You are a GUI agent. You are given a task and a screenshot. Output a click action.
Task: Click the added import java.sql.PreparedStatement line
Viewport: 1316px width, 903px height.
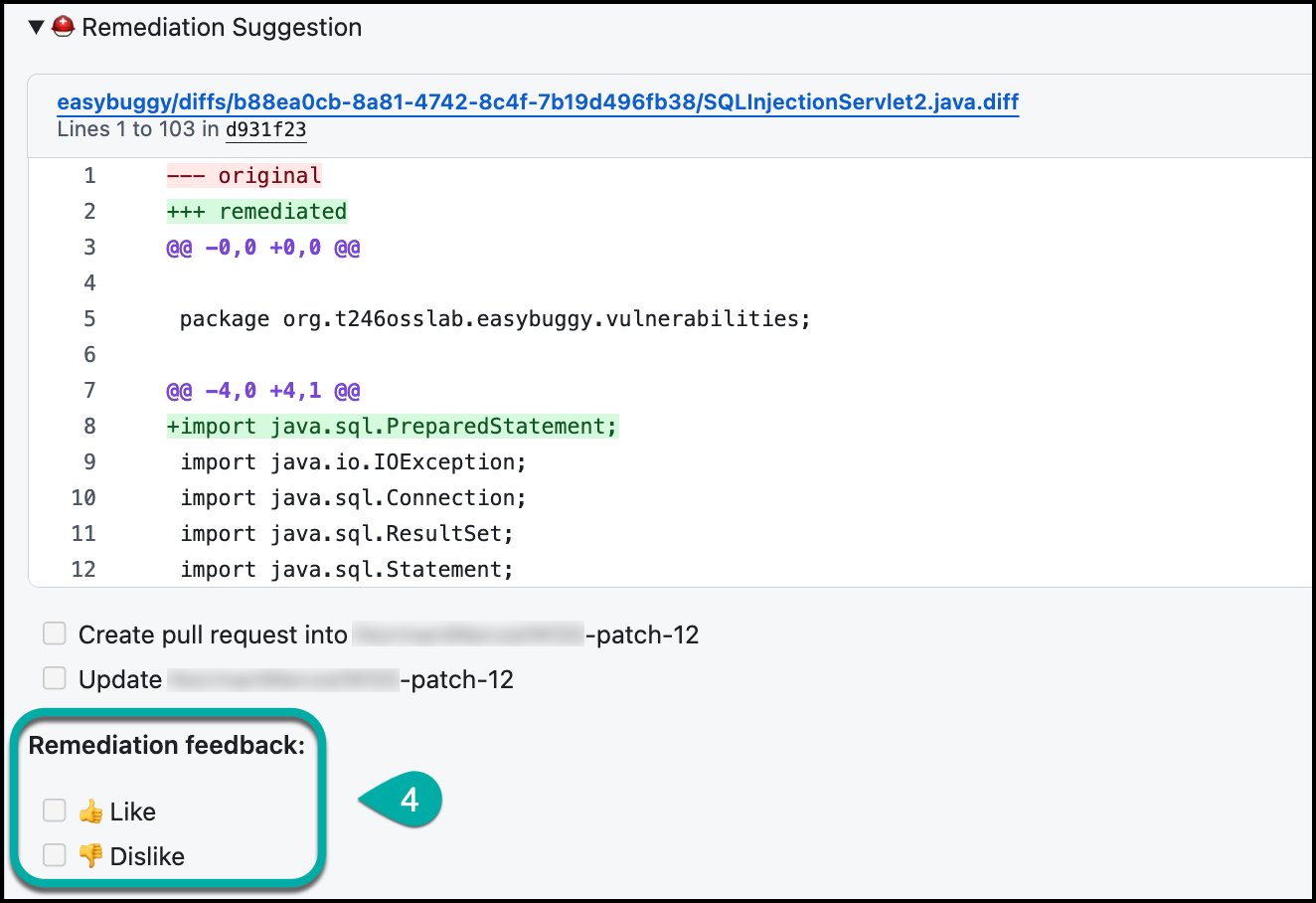tap(392, 427)
